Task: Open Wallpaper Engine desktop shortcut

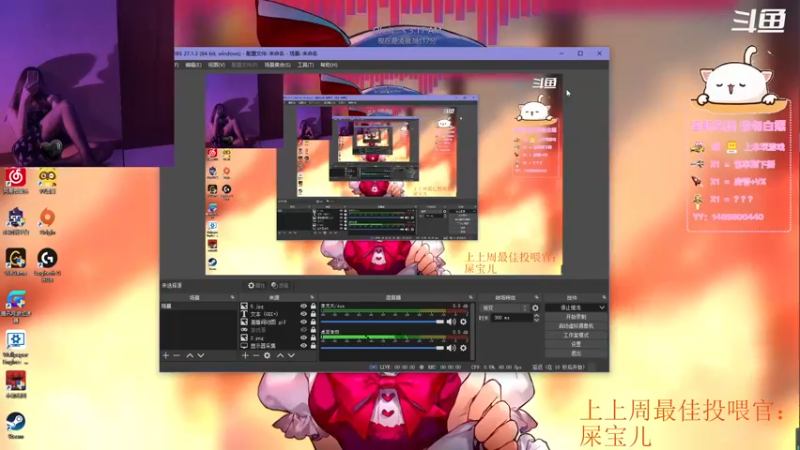Action: [x=16, y=347]
